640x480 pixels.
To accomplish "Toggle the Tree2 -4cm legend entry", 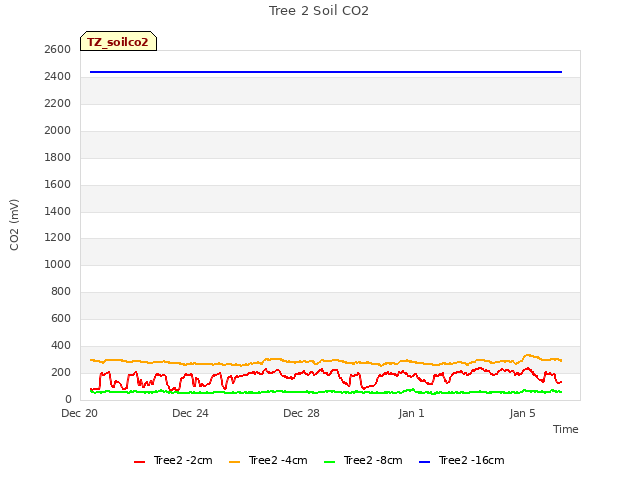I will [268, 460].
